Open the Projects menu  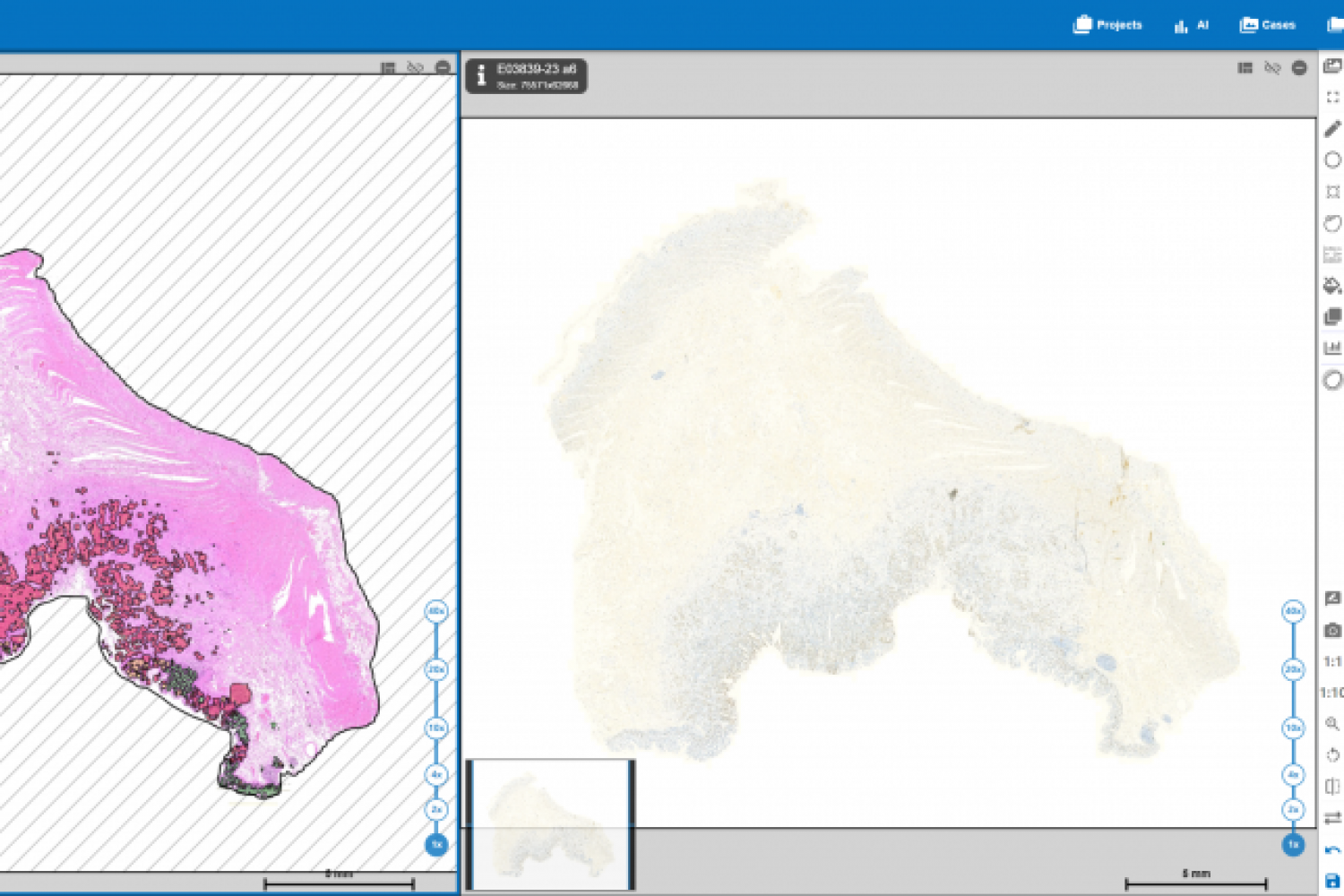coord(1107,25)
